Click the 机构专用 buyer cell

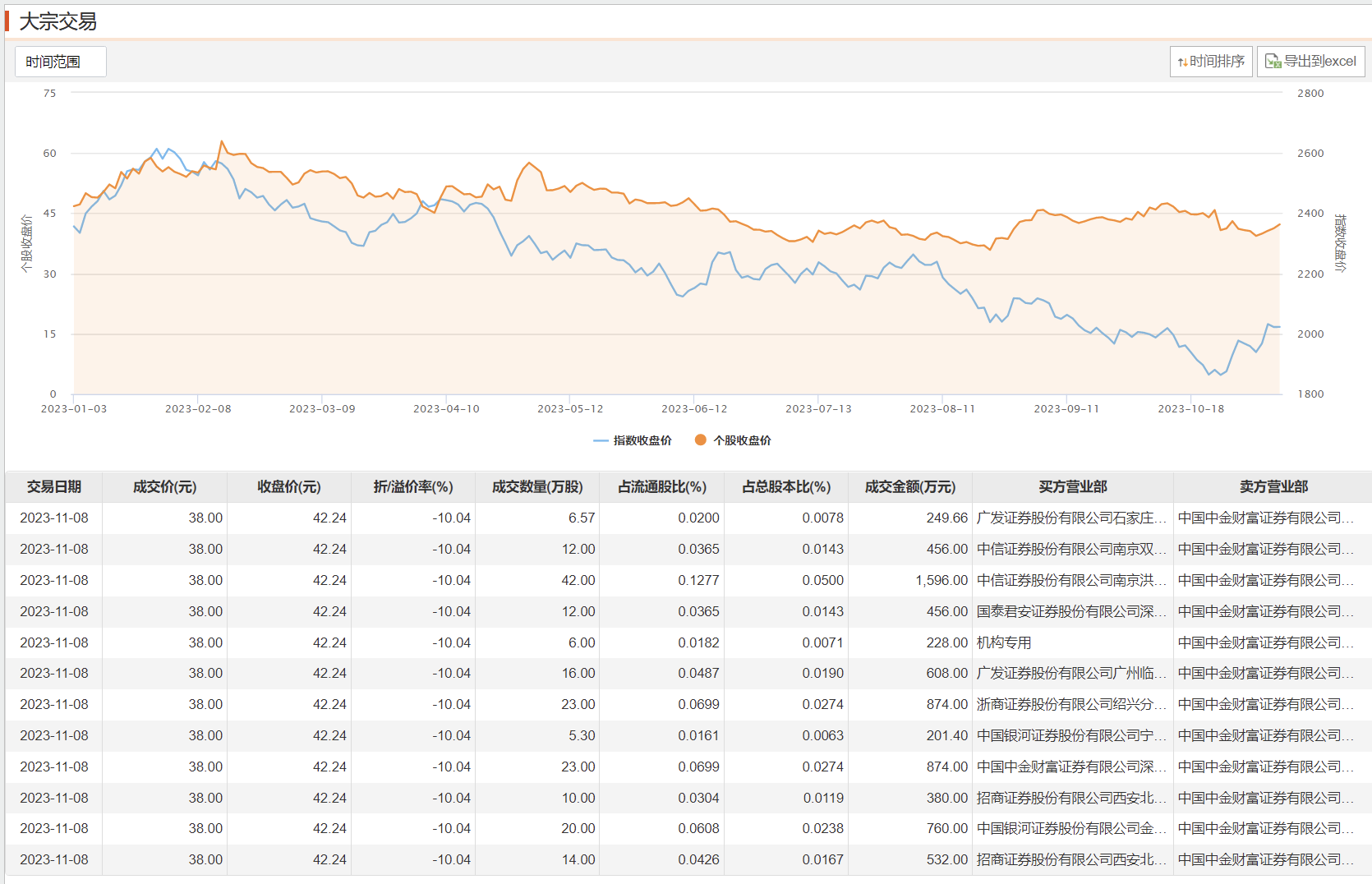point(1004,642)
